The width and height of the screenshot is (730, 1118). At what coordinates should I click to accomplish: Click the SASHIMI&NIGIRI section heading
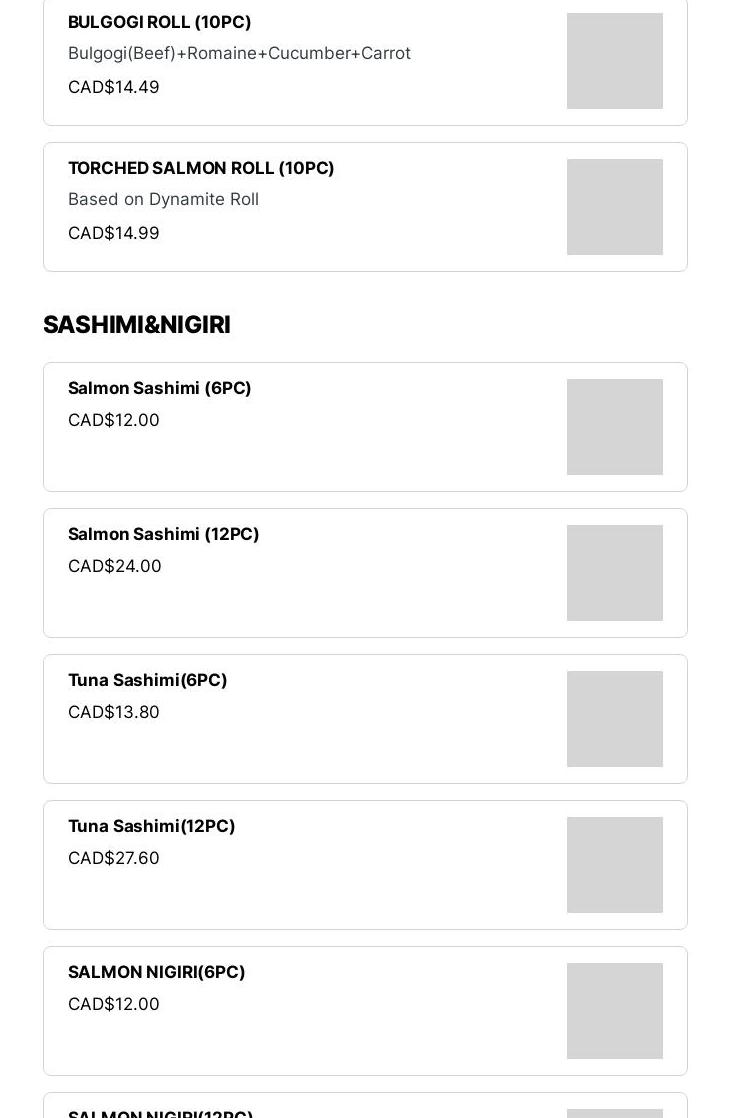pyautogui.click(x=137, y=325)
